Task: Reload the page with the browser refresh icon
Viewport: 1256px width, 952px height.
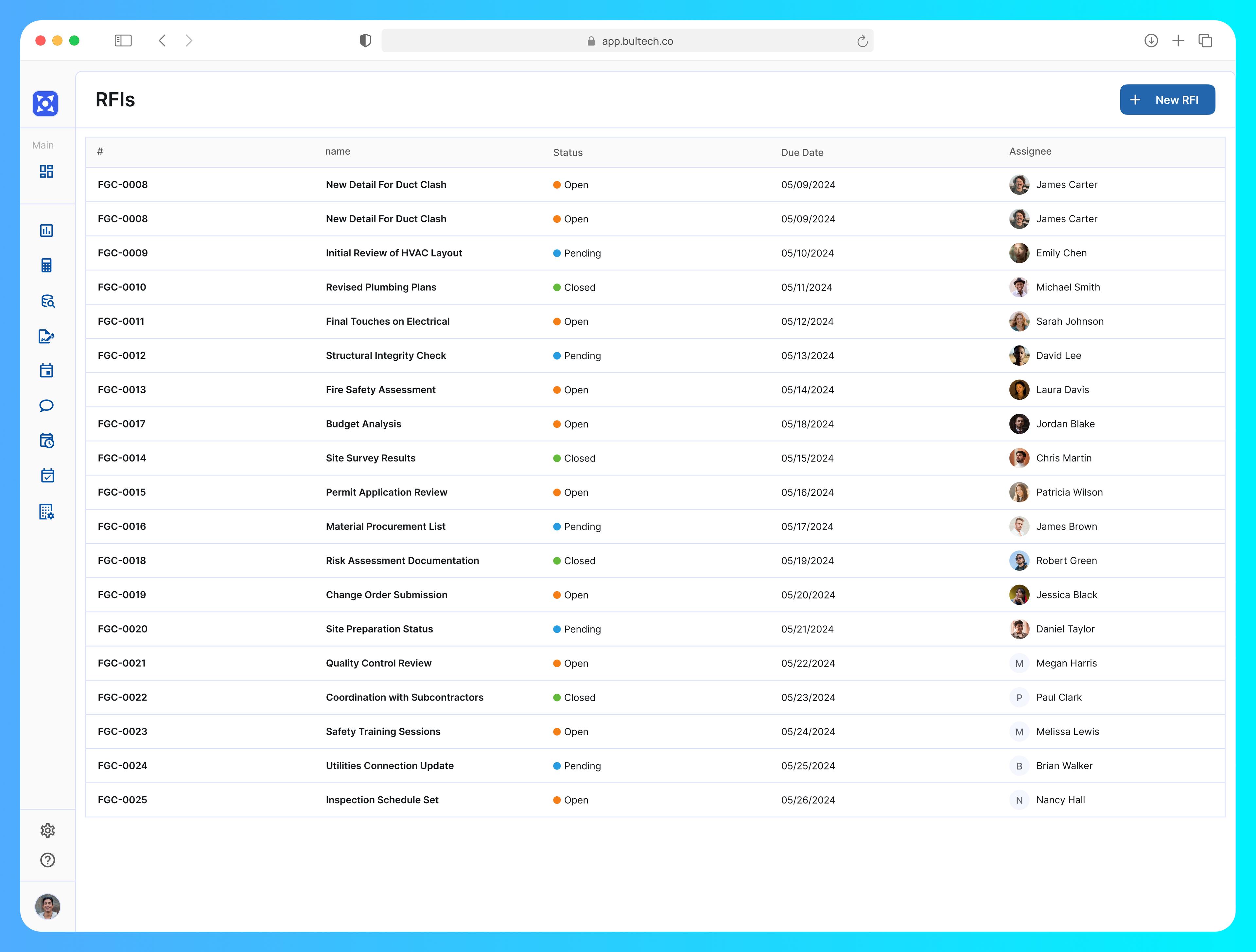Action: pos(863,40)
